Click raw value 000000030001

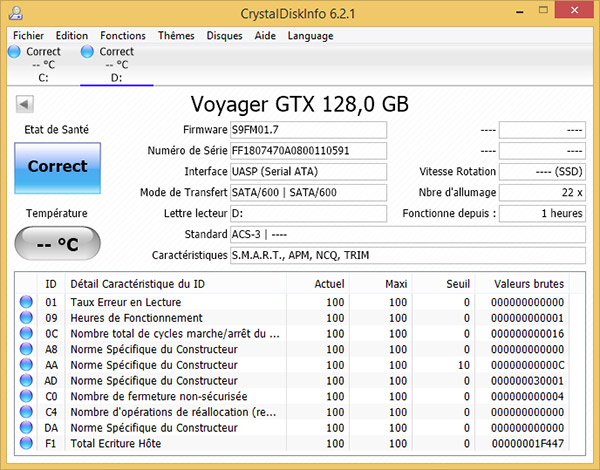pyautogui.click(x=528, y=380)
